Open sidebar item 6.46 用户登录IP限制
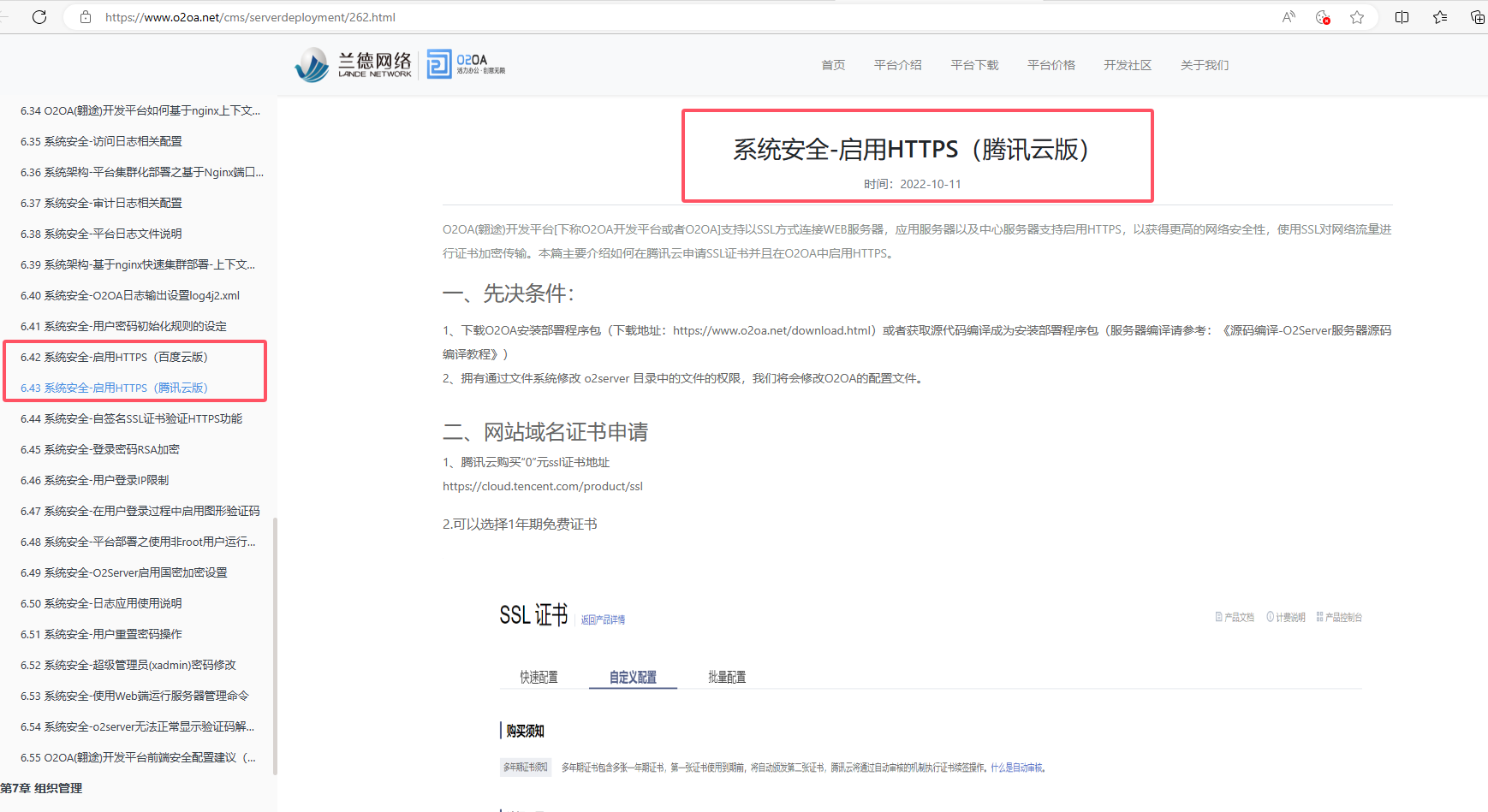Viewport: 1488px width, 812px height. (x=95, y=480)
